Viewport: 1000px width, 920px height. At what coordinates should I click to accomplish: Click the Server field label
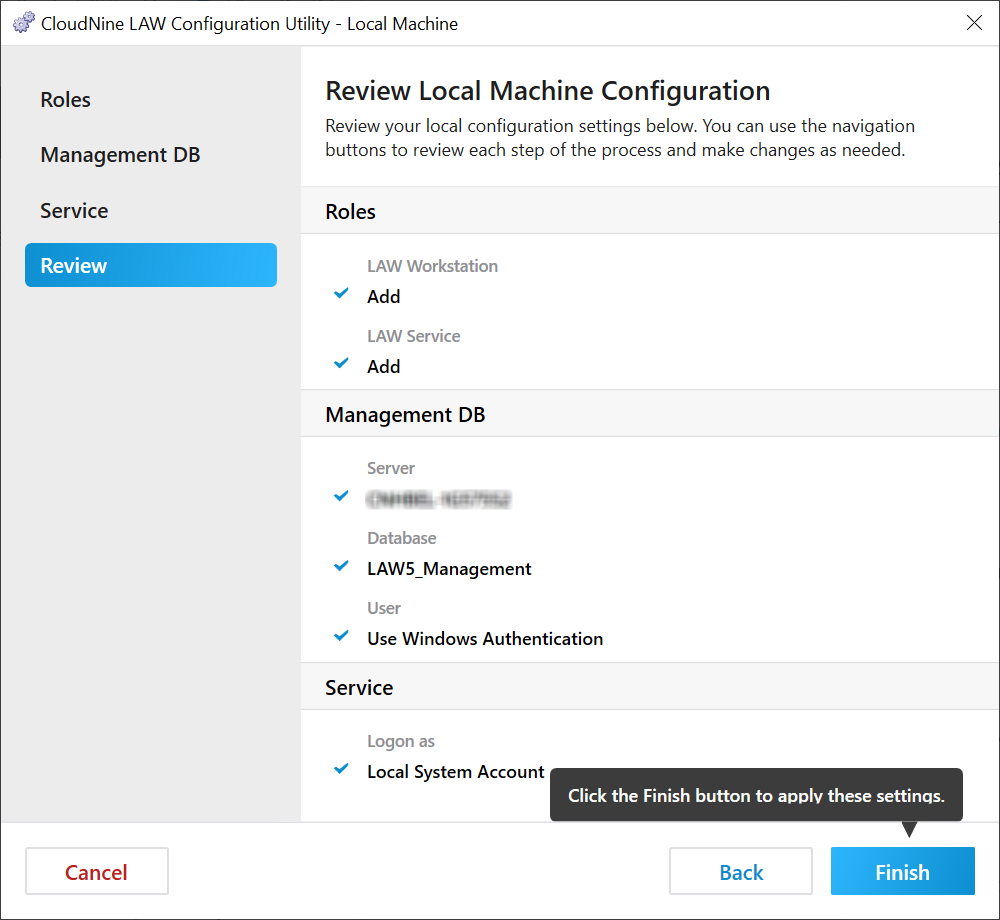click(x=390, y=469)
